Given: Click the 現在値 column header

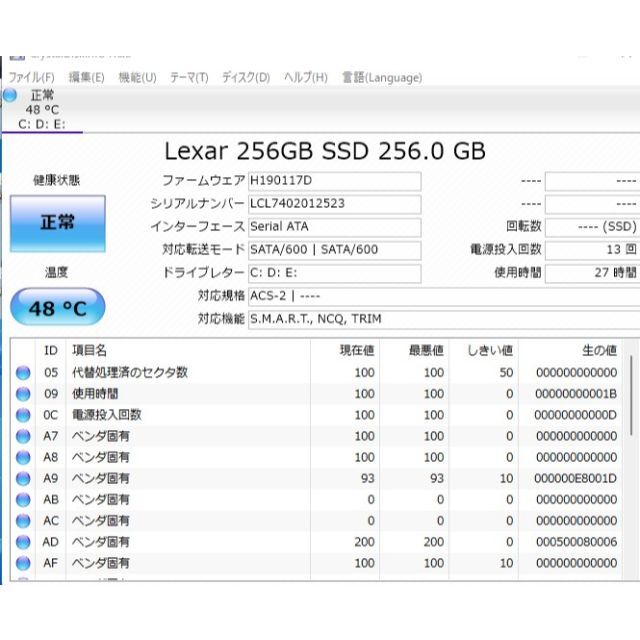Looking at the screenshot, I should (345, 350).
